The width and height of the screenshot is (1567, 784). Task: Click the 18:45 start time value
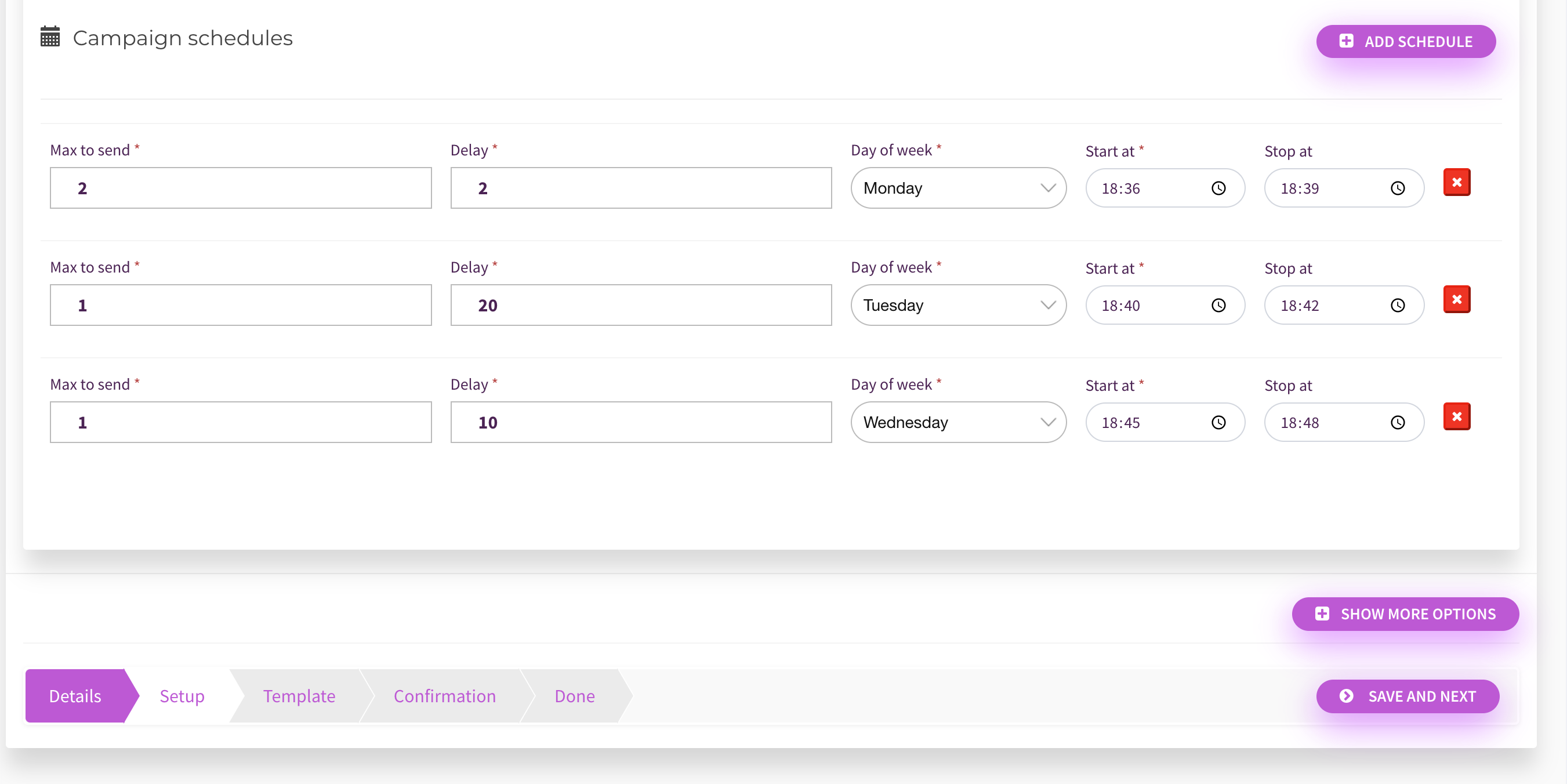[x=1120, y=423]
